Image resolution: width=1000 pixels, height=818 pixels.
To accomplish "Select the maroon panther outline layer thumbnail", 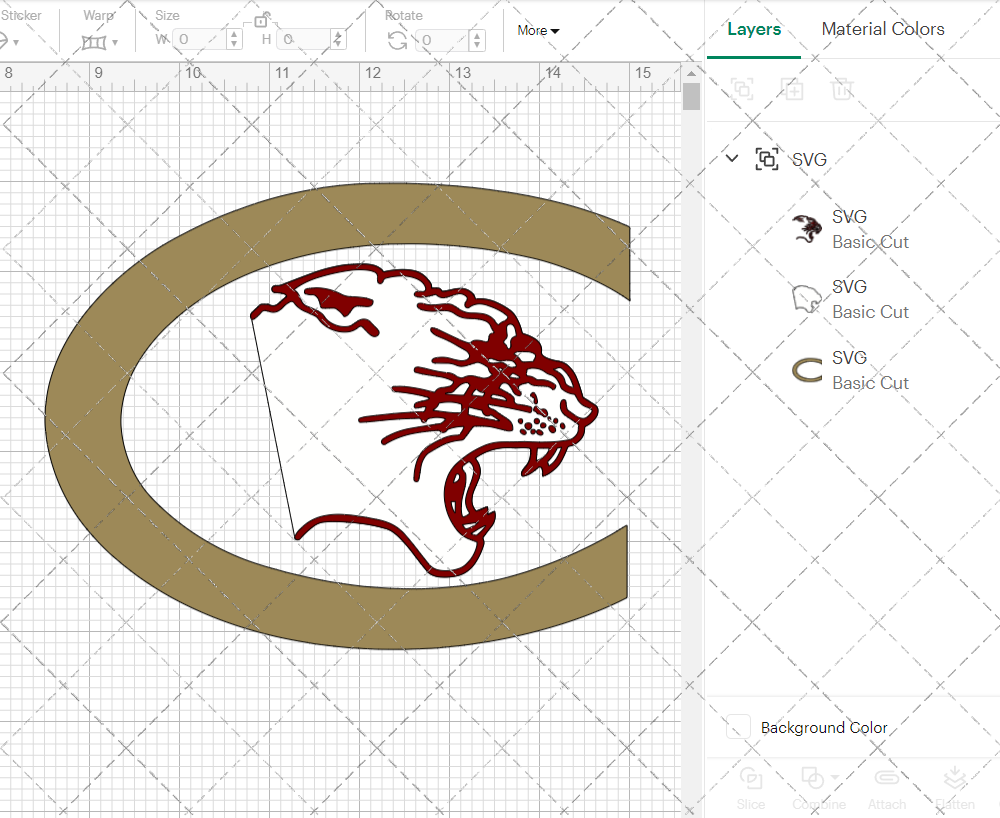I will click(x=807, y=229).
